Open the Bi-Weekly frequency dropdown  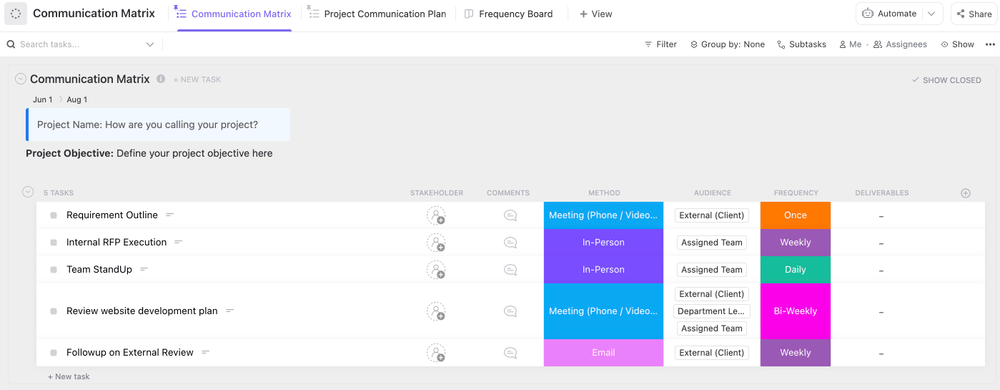point(795,311)
